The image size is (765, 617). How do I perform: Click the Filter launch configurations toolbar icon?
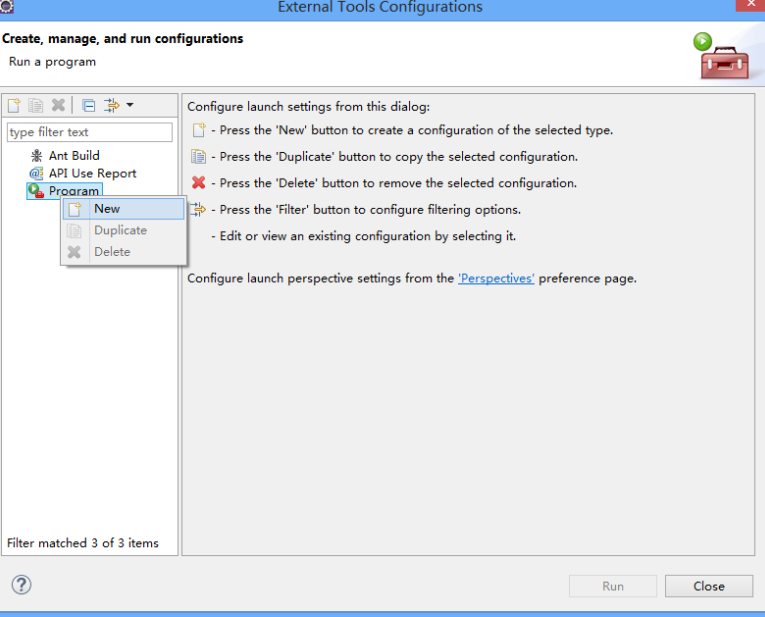[112, 105]
